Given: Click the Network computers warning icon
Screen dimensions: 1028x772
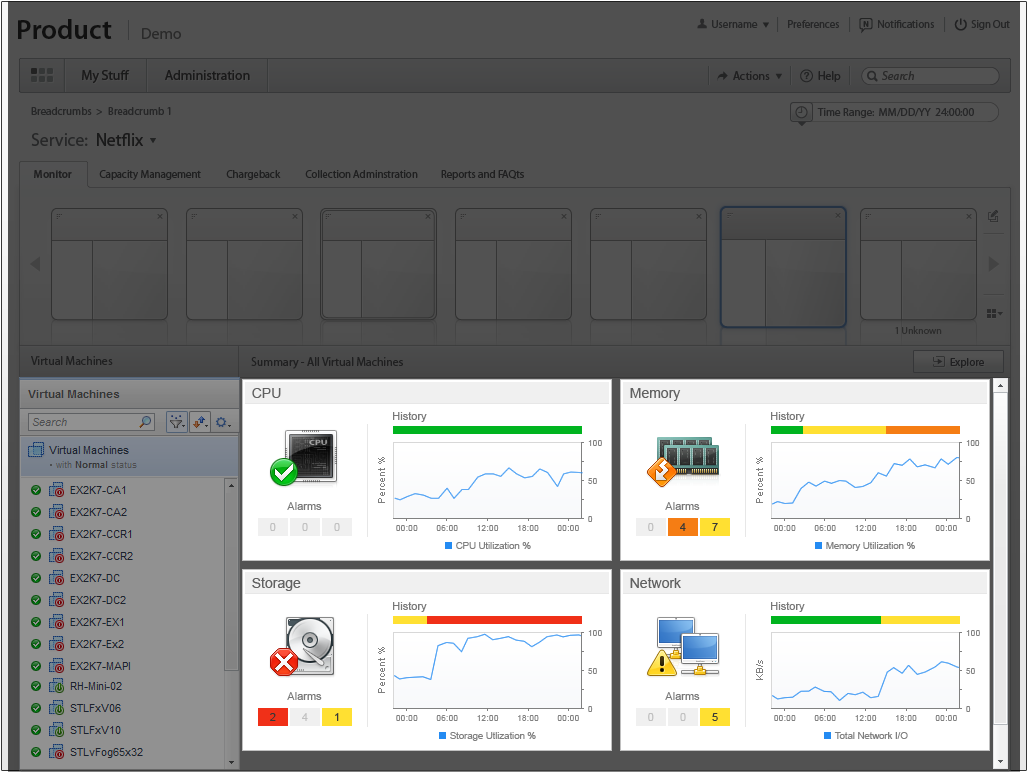Looking at the screenshot, I should point(682,647).
